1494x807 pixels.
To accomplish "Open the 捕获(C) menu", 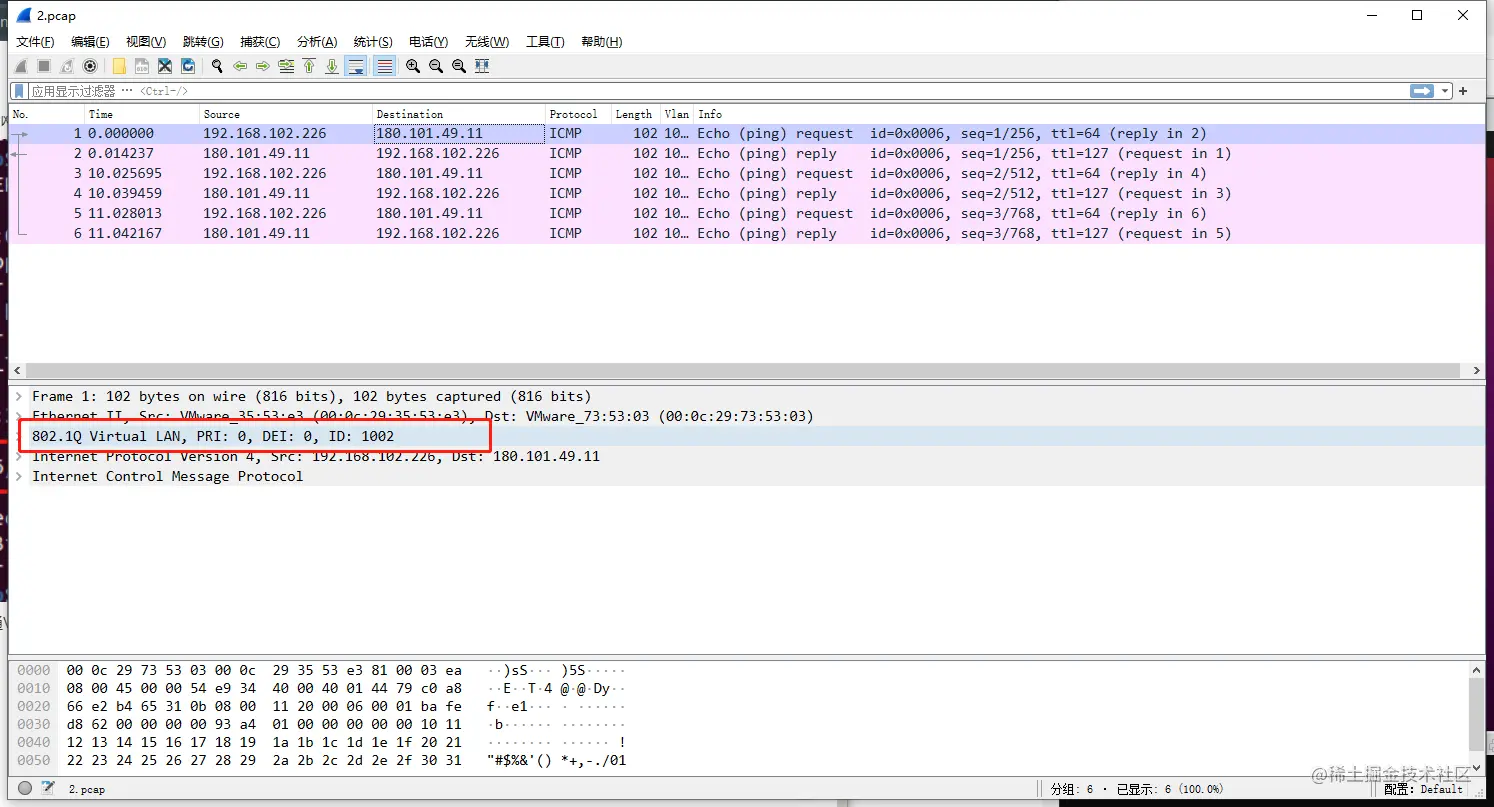I will [x=260, y=42].
